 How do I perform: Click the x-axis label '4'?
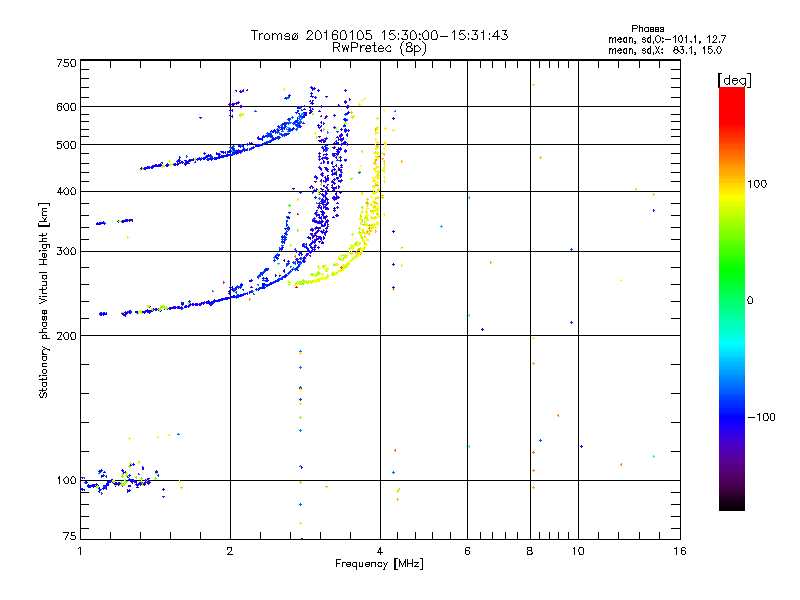tap(380, 551)
